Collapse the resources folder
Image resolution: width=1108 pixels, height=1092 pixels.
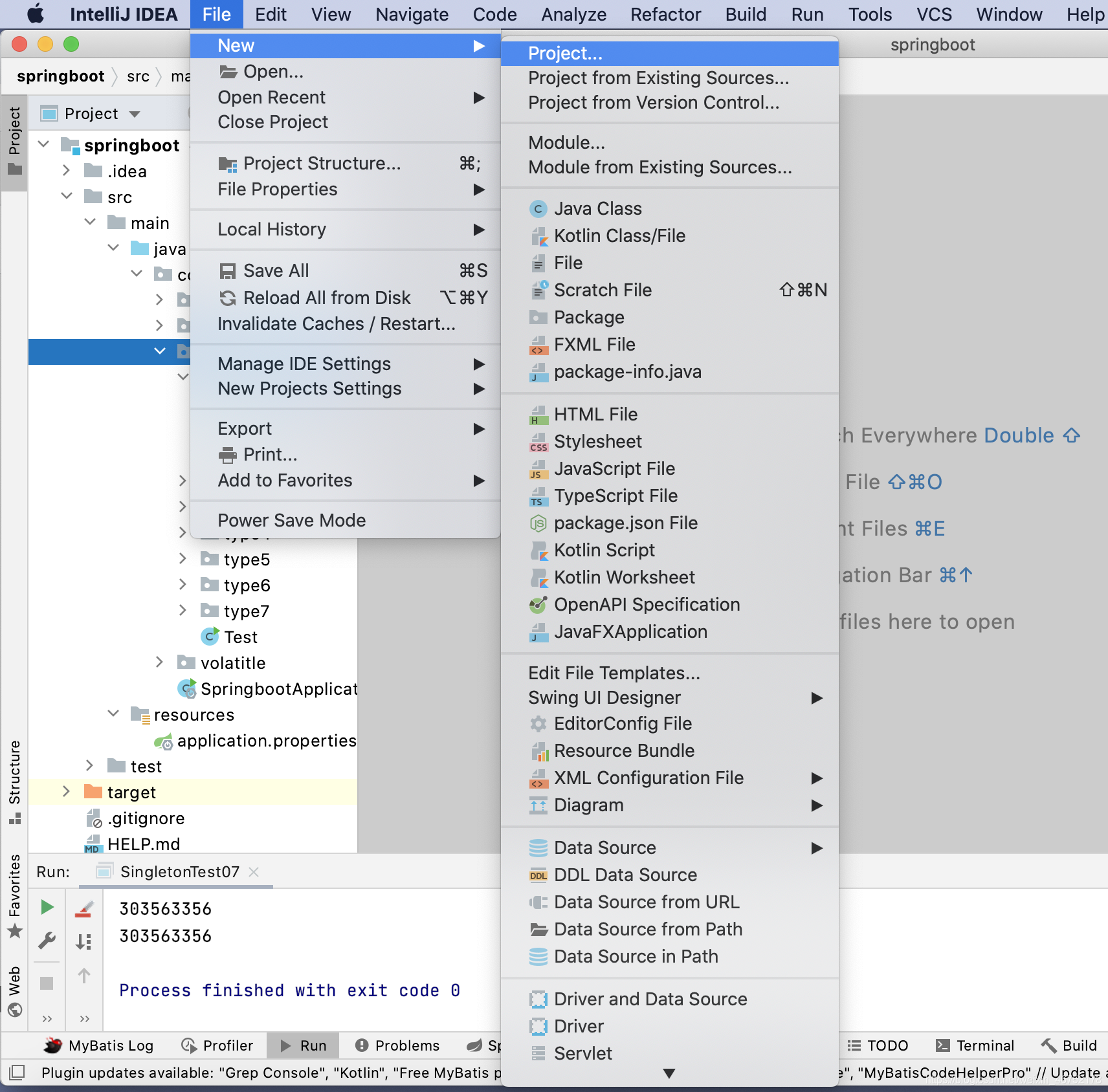(x=113, y=713)
